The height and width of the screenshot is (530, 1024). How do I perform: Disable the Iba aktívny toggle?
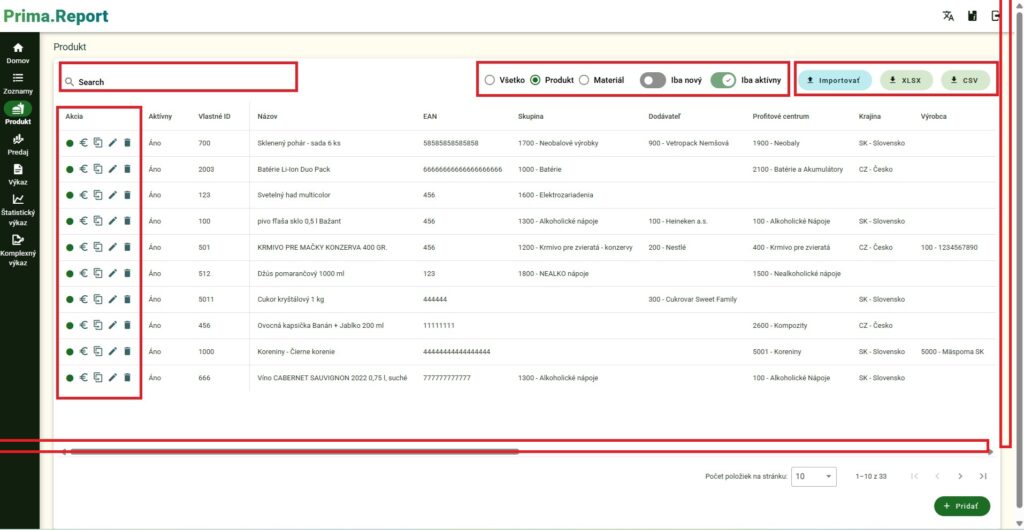tap(723, 80)
